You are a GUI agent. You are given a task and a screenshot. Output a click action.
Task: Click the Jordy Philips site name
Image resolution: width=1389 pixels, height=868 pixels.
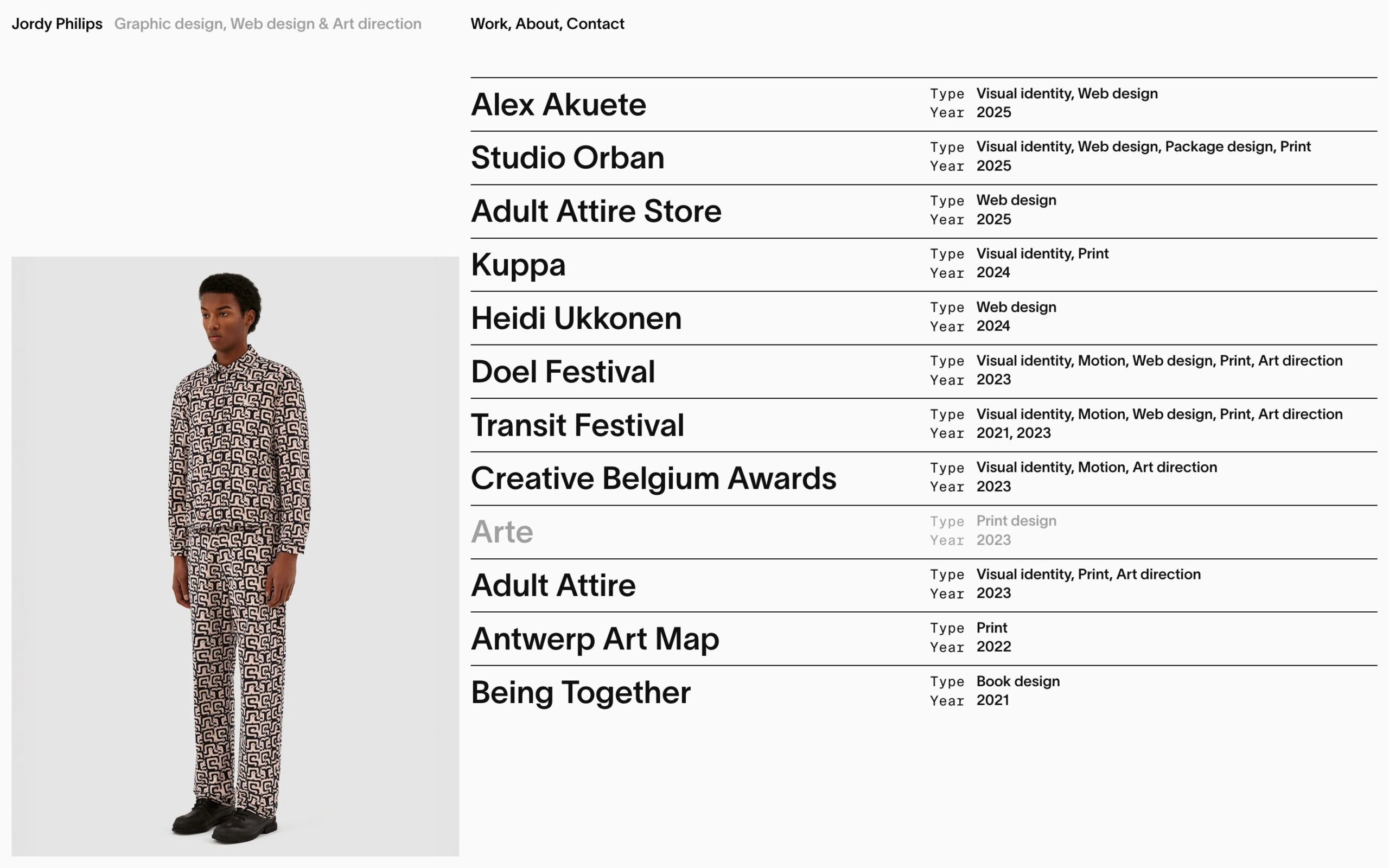pos(57,24)
